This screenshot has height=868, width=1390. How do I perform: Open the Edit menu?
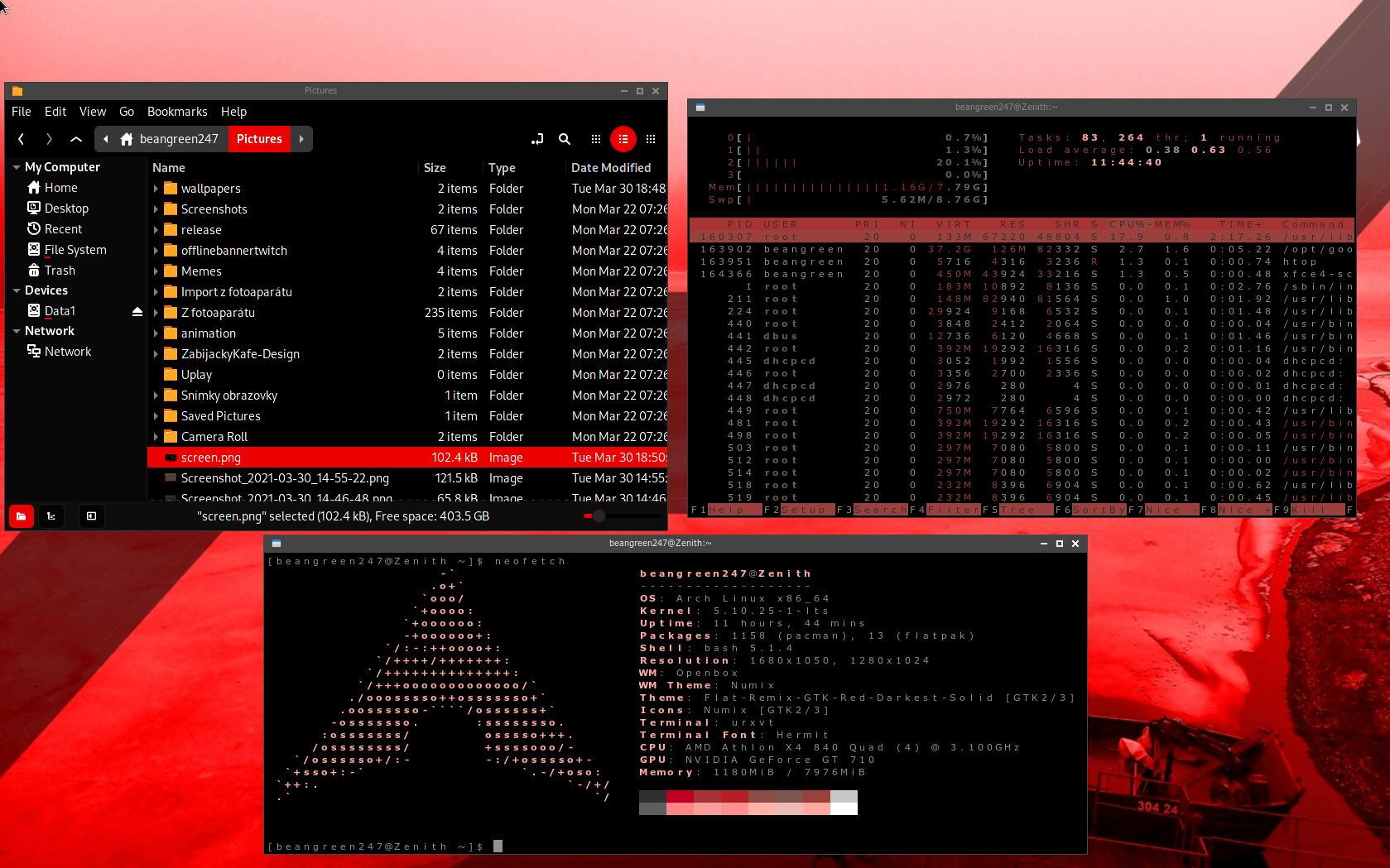[x=55, y=112]
